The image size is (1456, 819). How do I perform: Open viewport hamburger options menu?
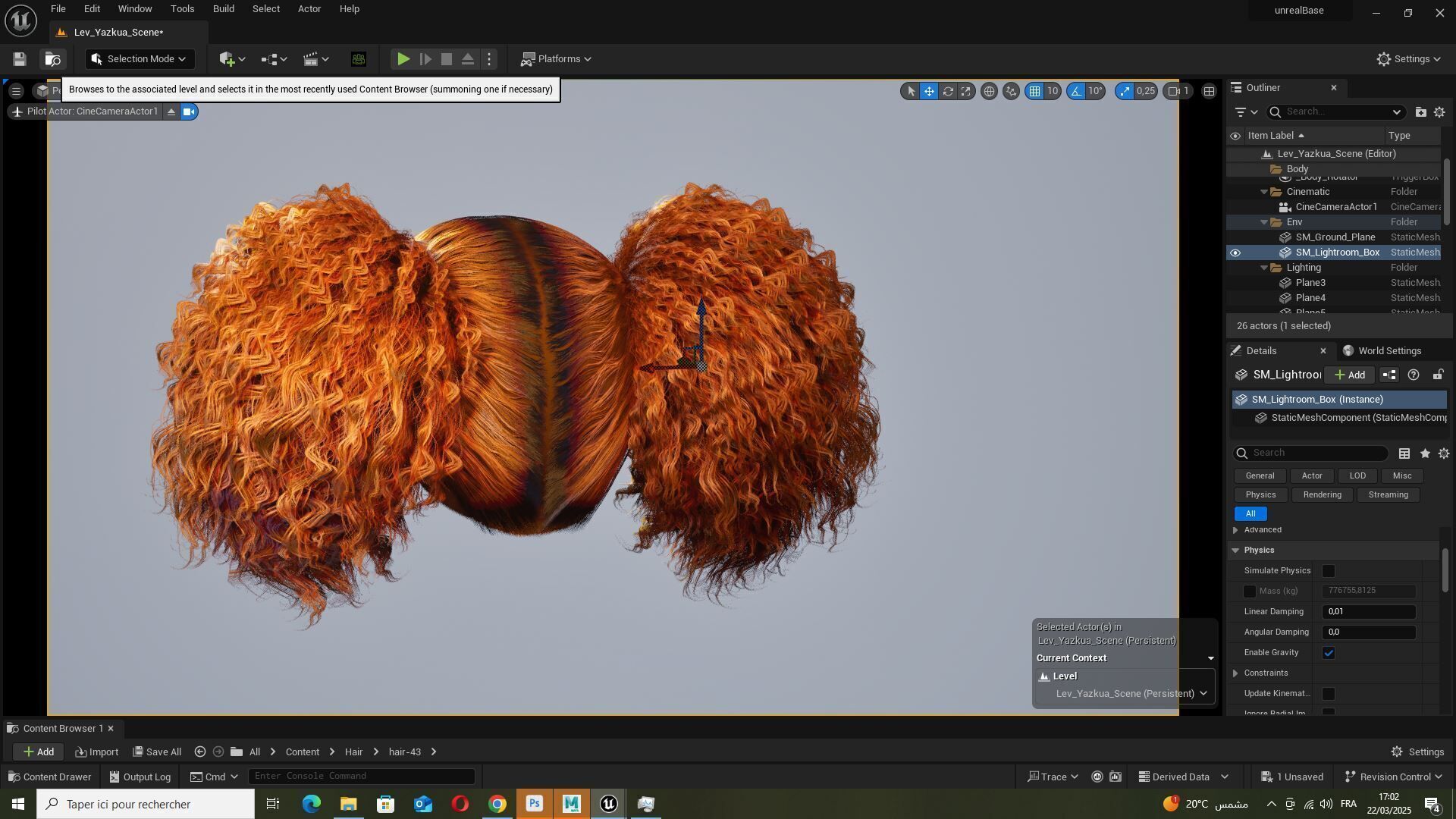point(16,91)
